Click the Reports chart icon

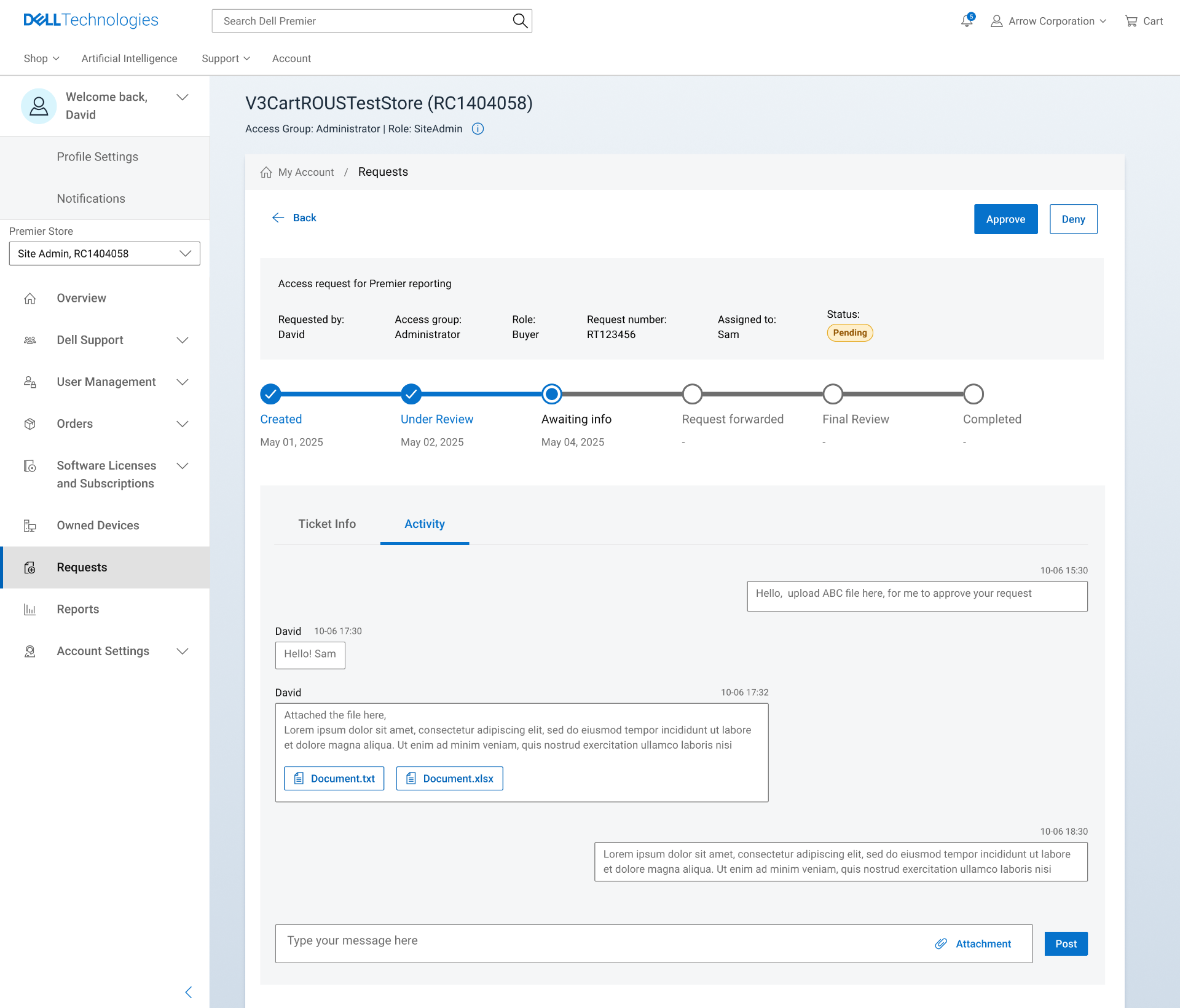tap(29, 609)
